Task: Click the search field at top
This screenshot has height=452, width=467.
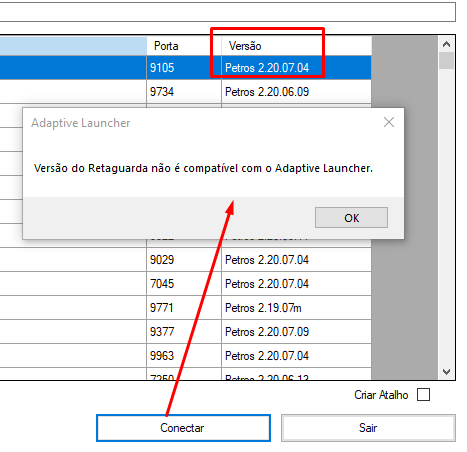Action: pyautogui.click(x=228, y=12)
